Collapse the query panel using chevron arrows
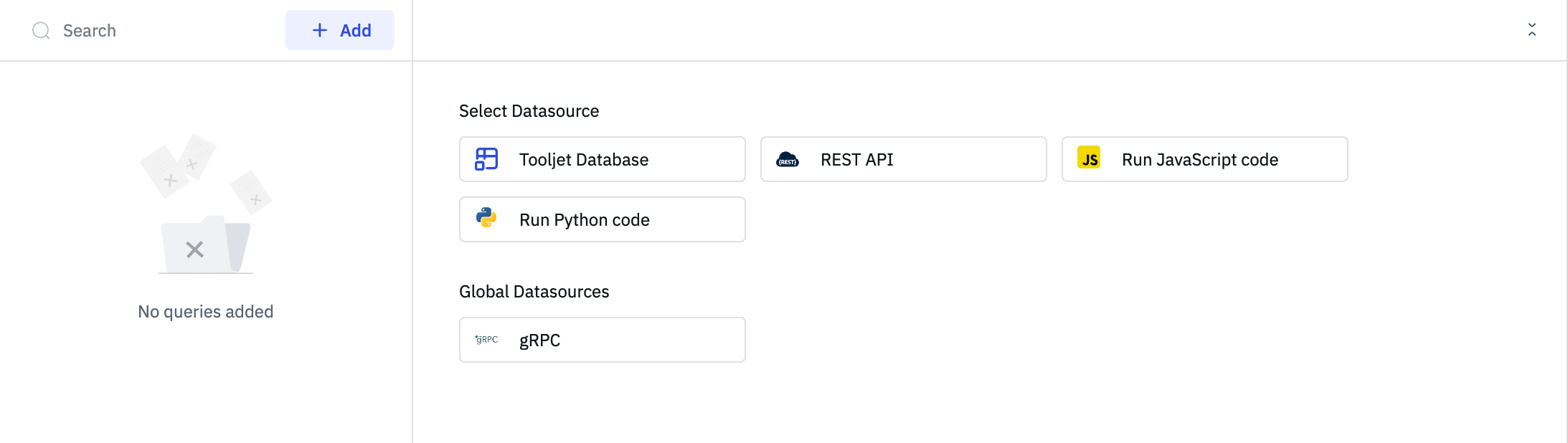Viewport: 1568px width, 443px height. 1531,30
